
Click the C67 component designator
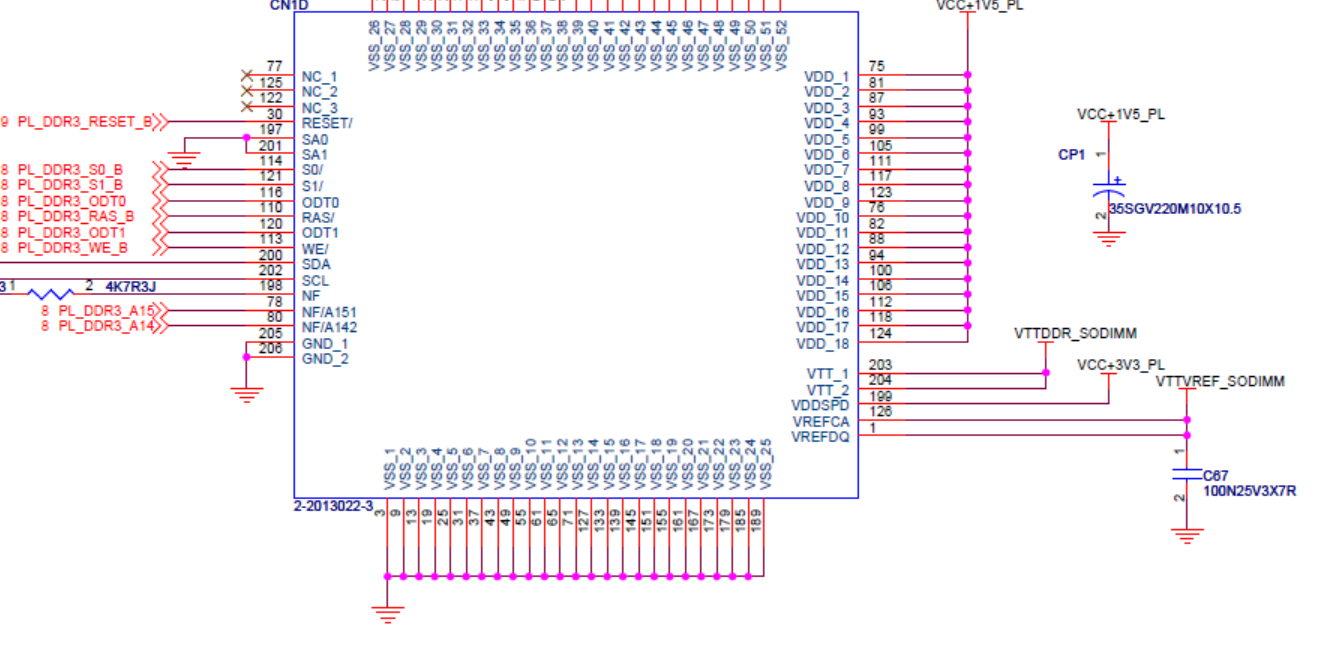[x=1216, y=475]
